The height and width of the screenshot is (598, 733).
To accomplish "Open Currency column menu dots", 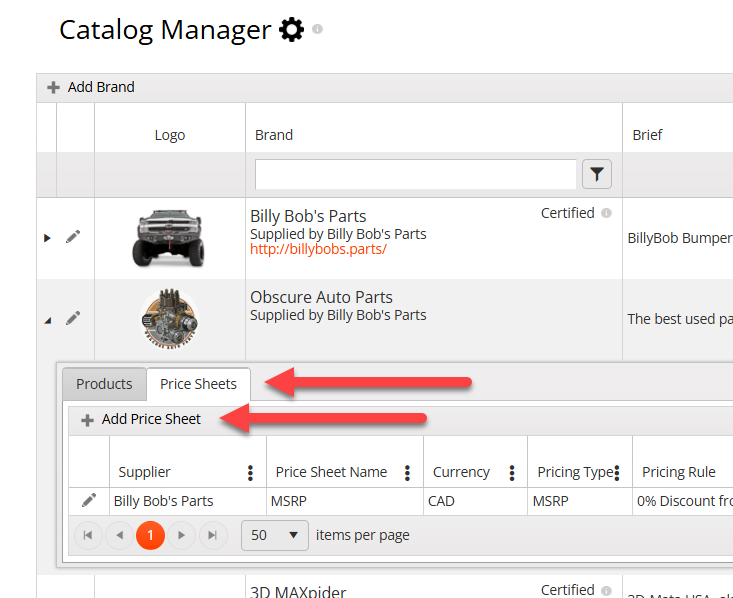I will click(x=512, y=473).
